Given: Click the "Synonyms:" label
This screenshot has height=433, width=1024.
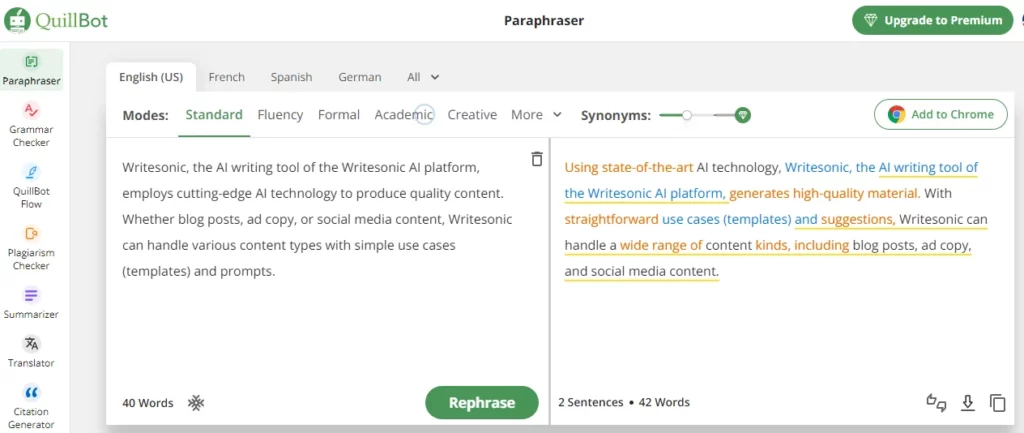Looking at the screenshot, I should pyautogui.click(x=616, y=116).
